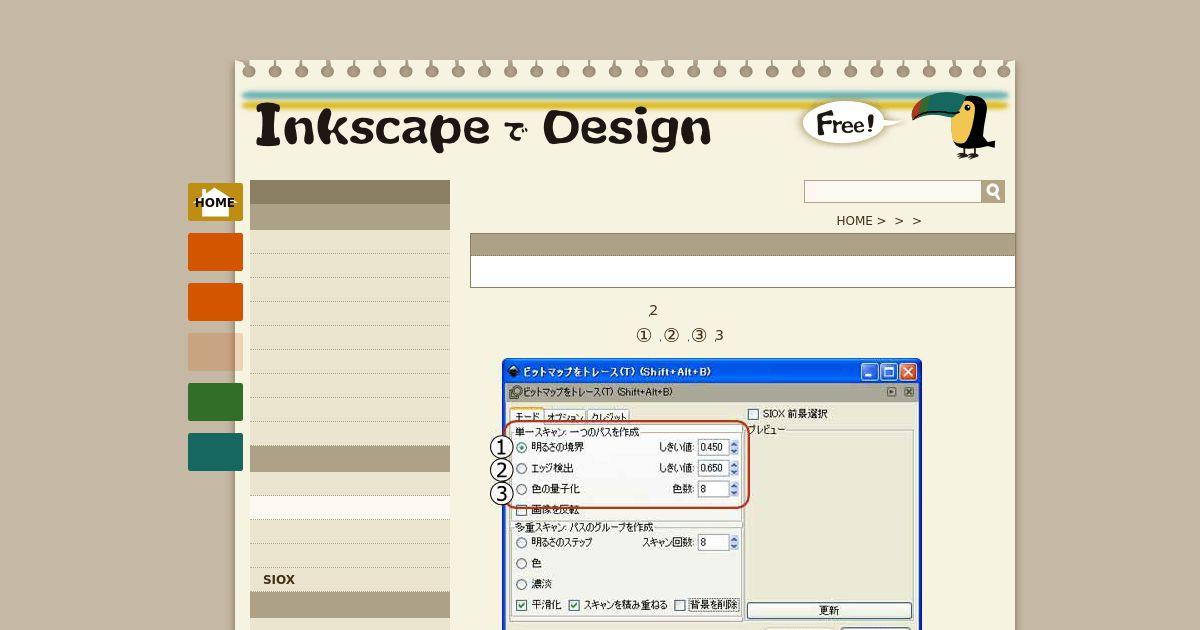This screenshot has width=1200, height=630.
Task: Select the 色の量子化 radio button
Action: coord(521,489)
